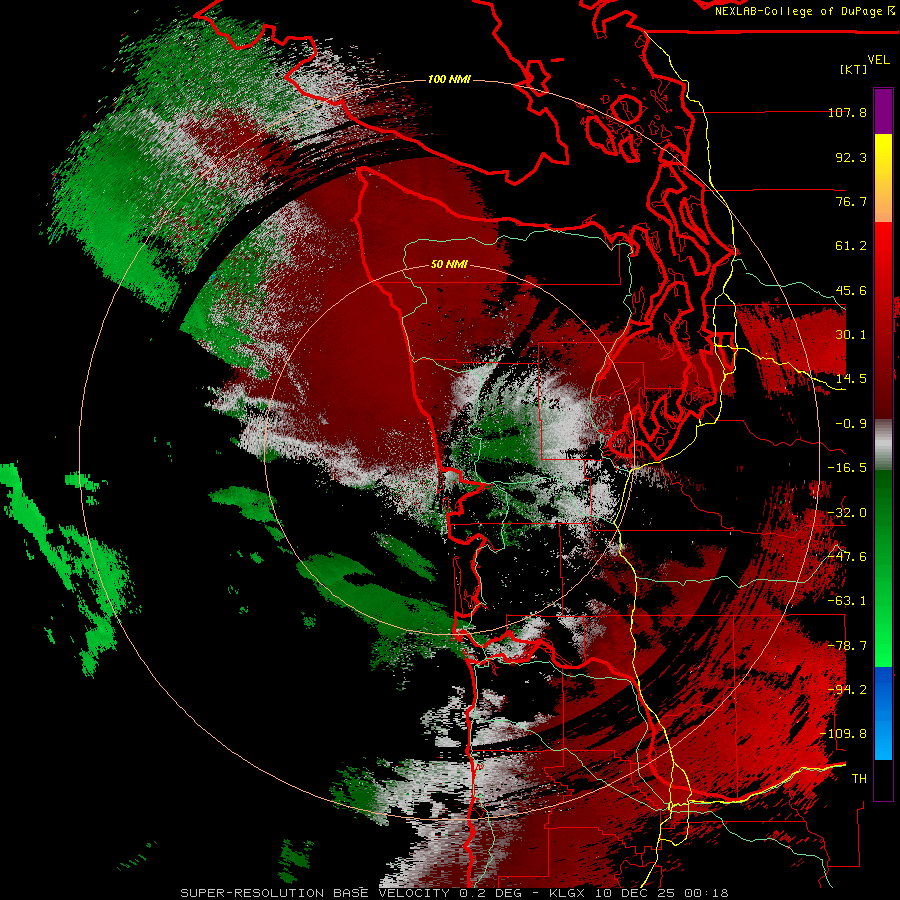Click the -47.6 legend value

pos(847,557)
